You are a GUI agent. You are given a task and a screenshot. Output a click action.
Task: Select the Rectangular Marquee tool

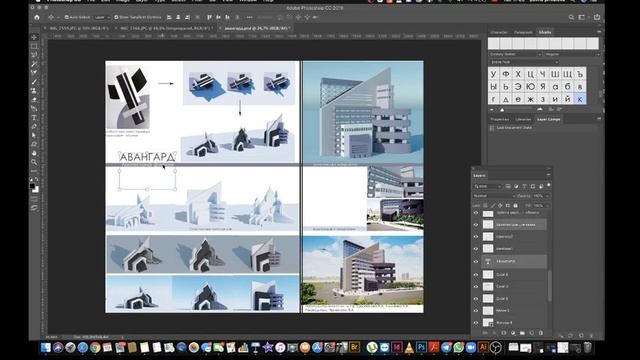34,47
